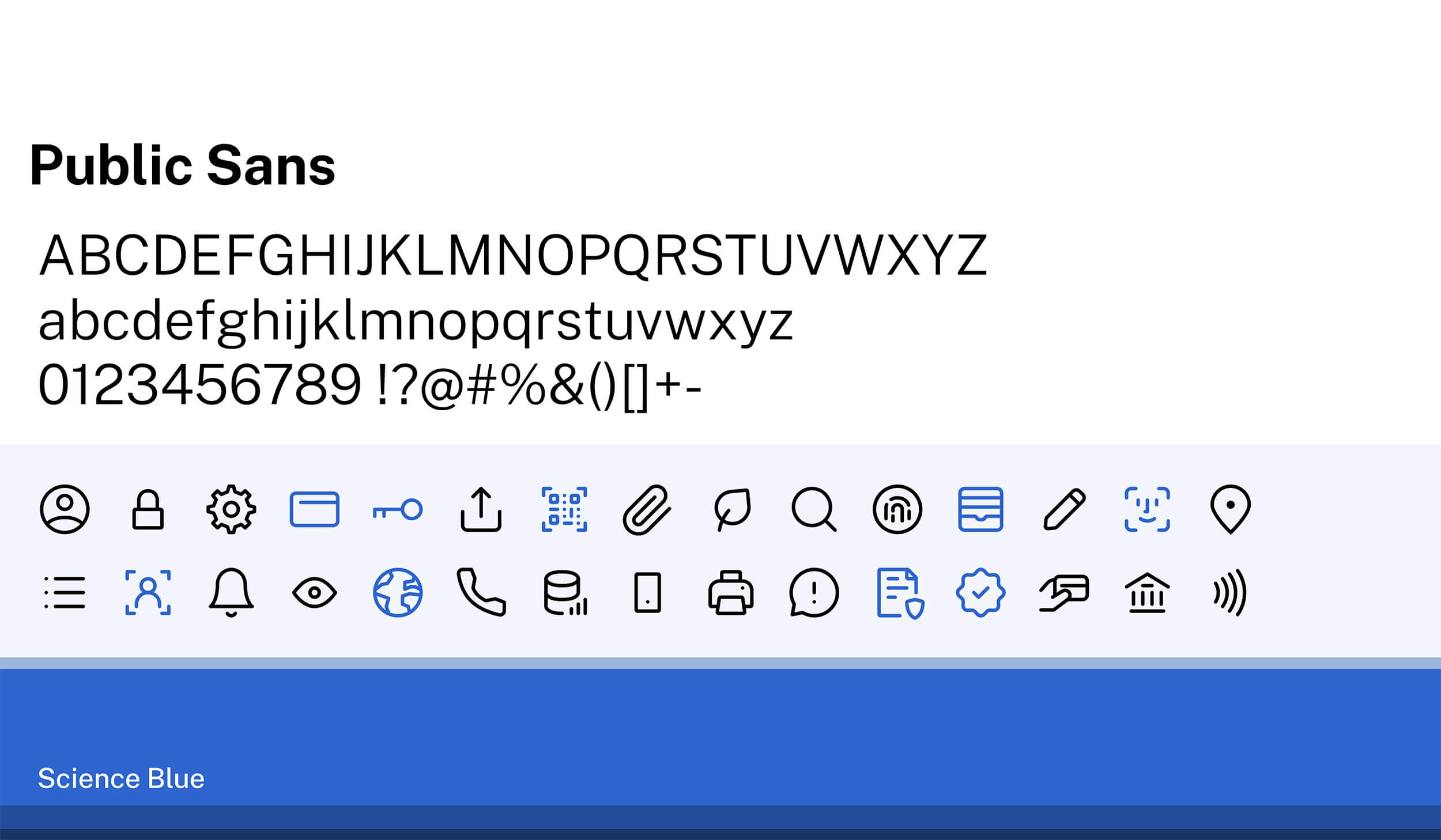Click the lowercase alphabet sample line
Image resolution: width=1441 pixels, height=840 pixels.
coord(416,322)
